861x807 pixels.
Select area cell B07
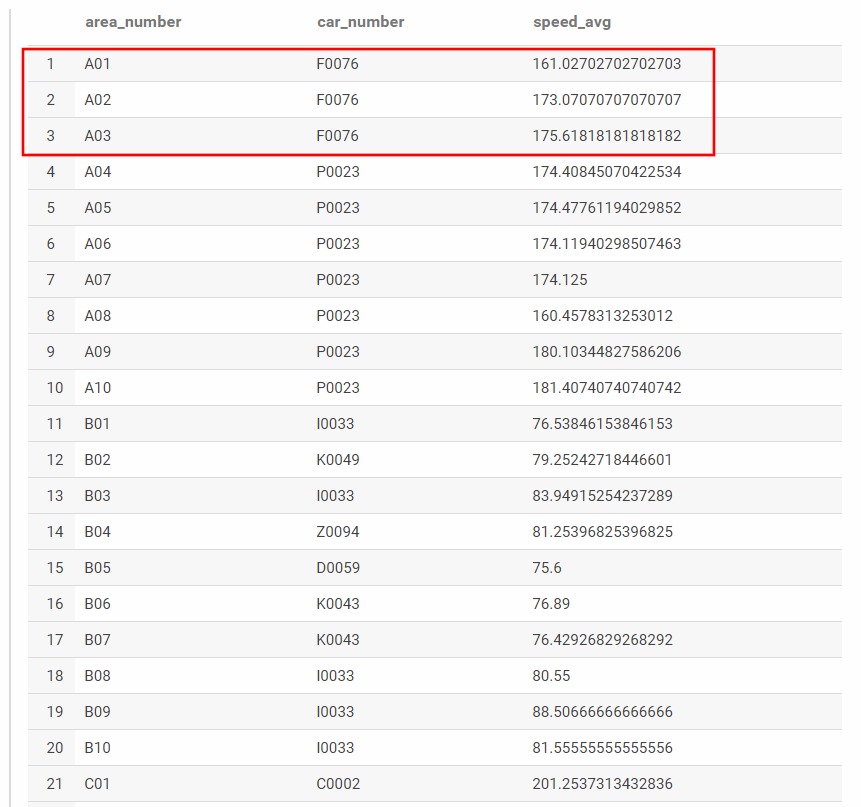pos(98,640)
